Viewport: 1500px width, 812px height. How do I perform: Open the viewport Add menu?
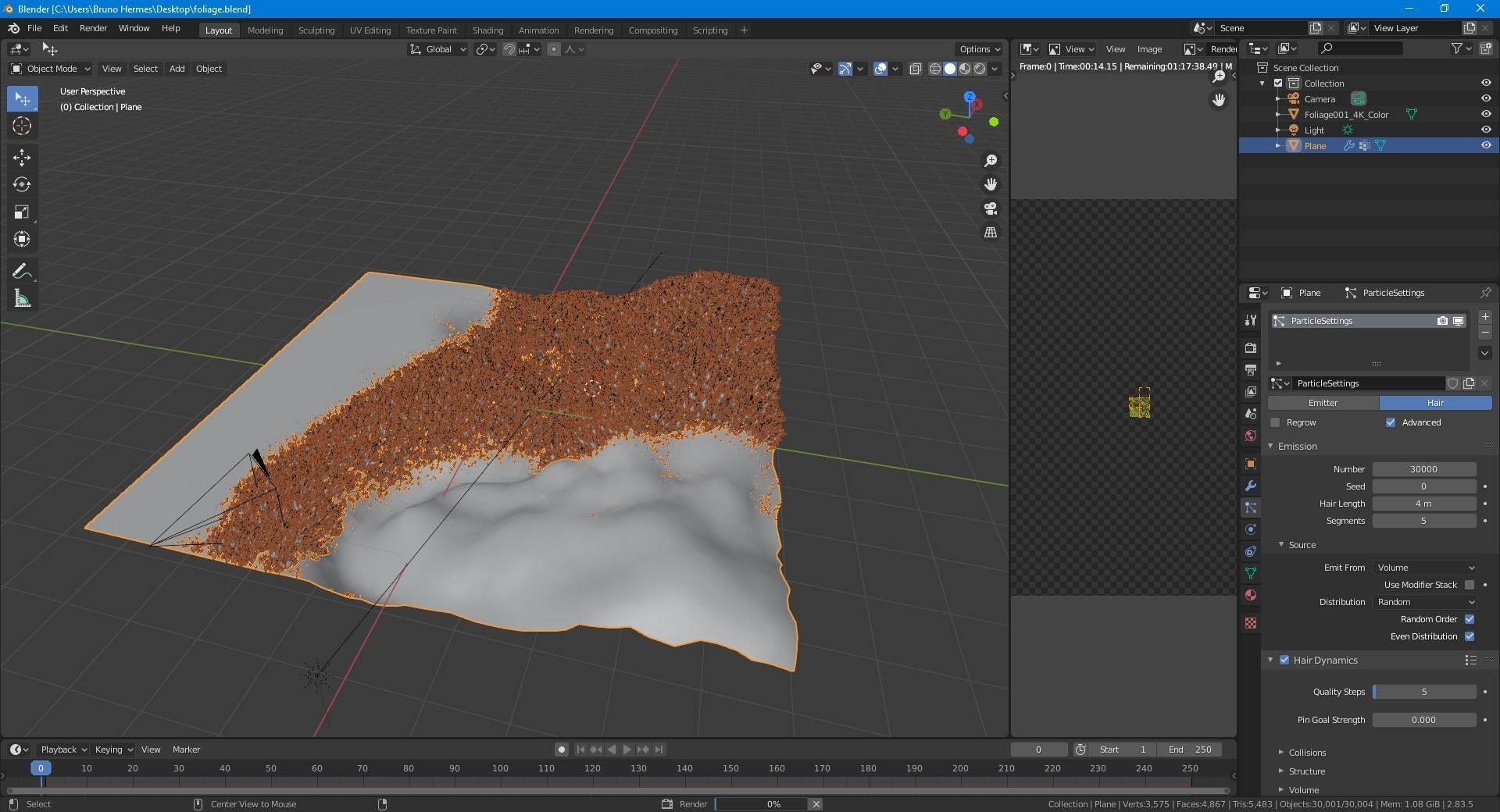(177, 69)
